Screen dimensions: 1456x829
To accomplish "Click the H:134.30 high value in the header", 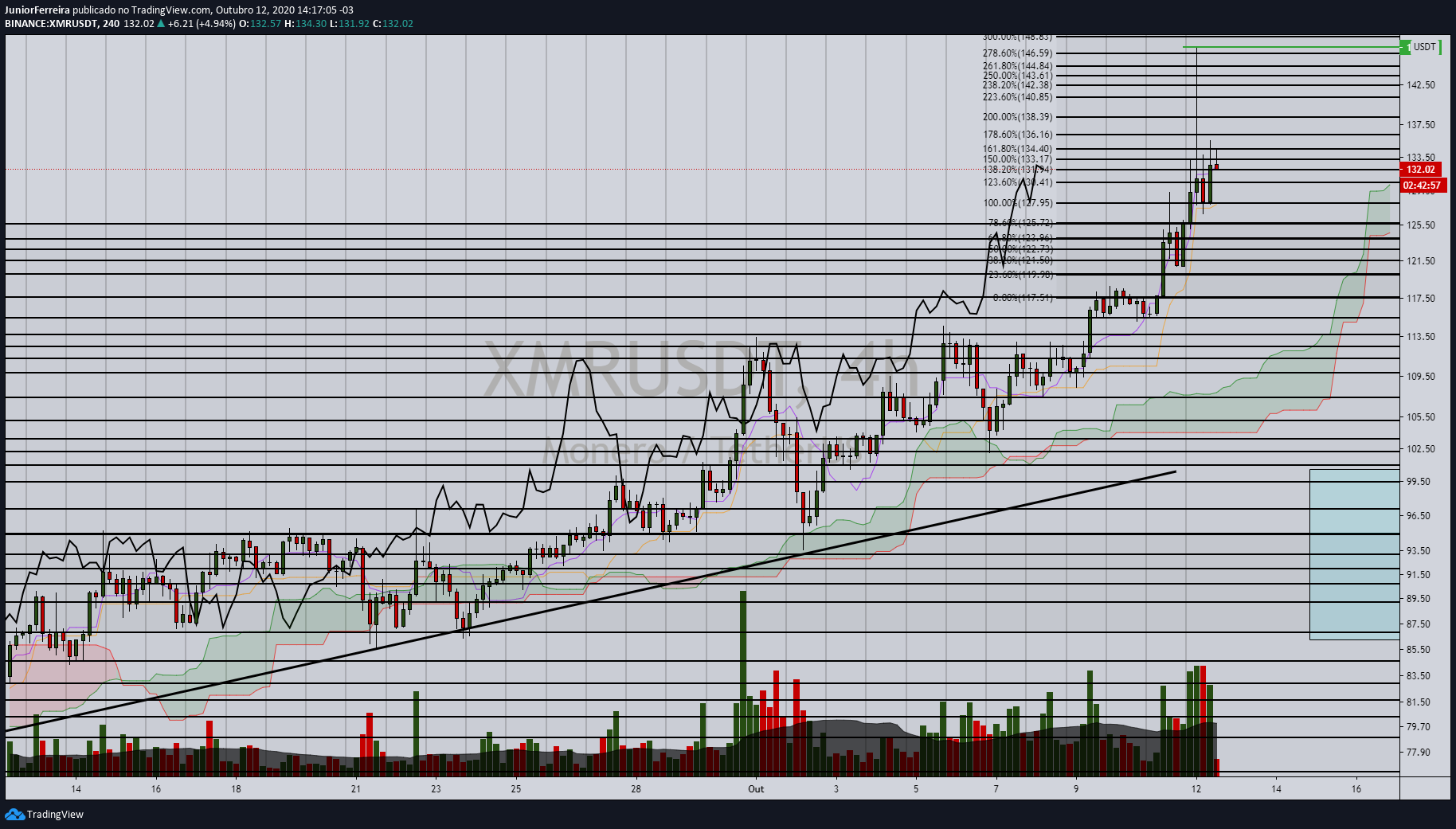I will point(306,24).
